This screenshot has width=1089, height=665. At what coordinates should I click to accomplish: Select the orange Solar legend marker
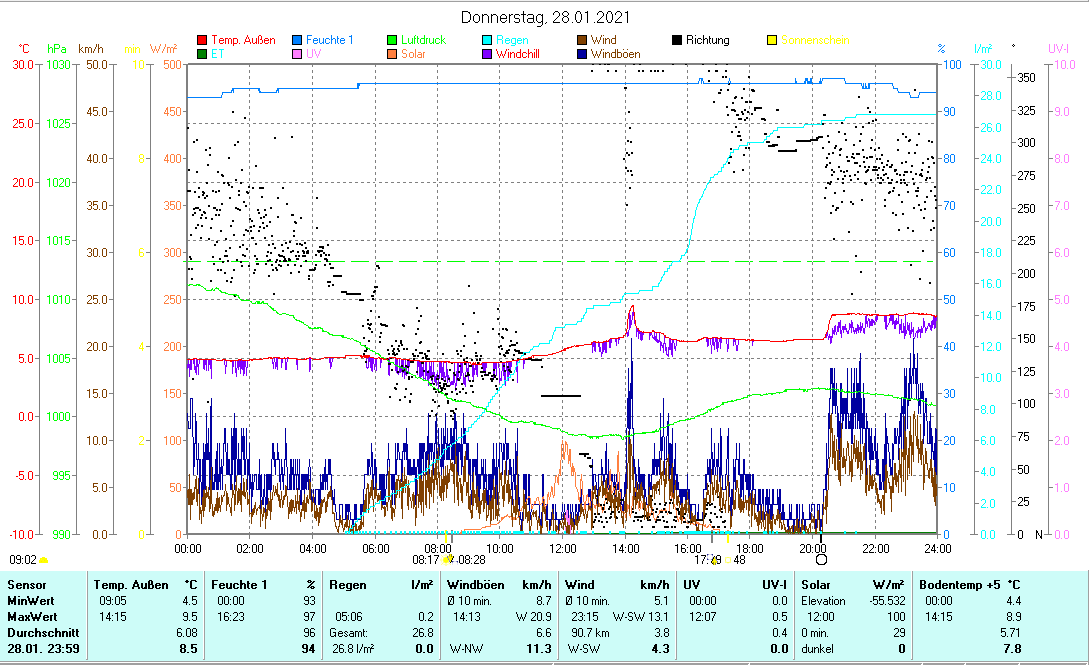[x=393, y=54]
